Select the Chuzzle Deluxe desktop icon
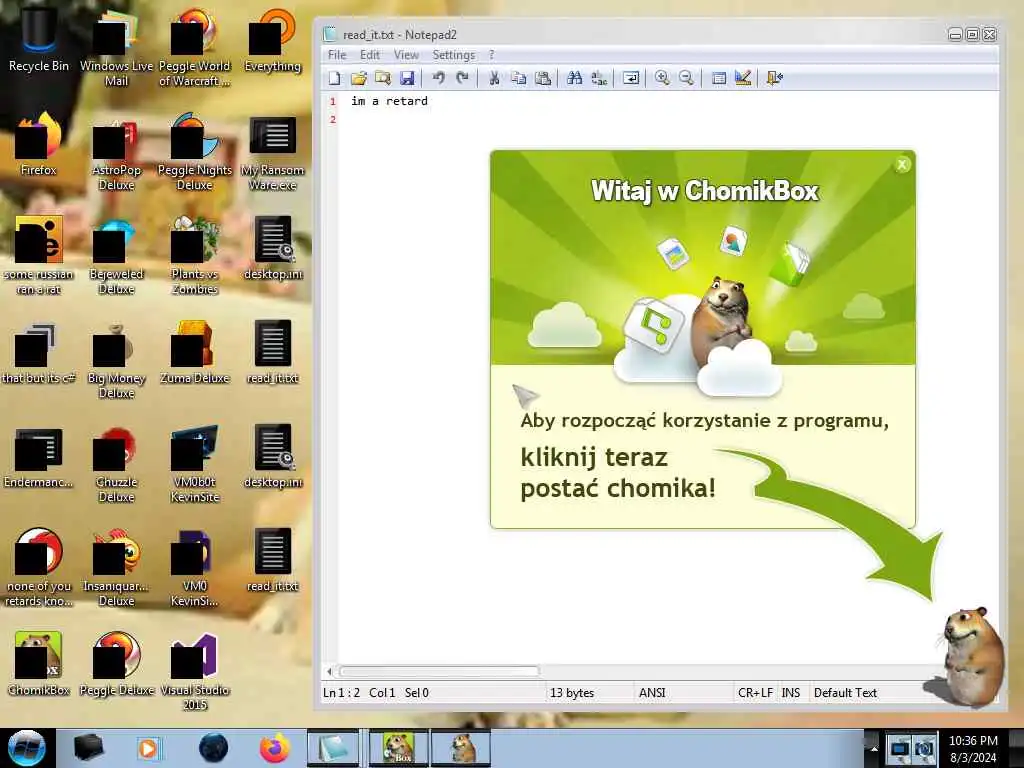Image resolution: width=1024 pixels, height=768 pixels. pos(116,464)
